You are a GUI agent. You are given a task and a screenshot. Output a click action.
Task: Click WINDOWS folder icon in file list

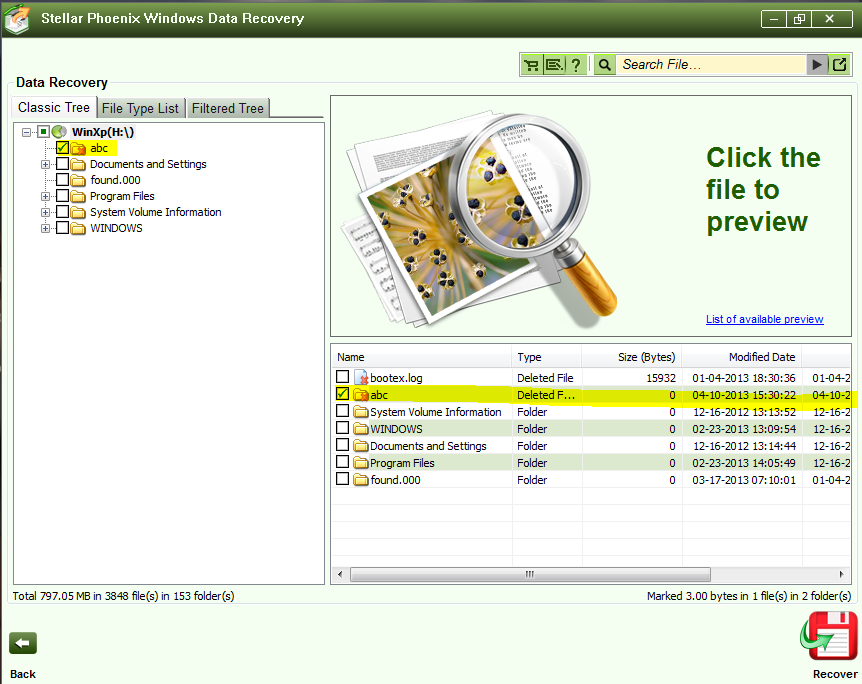[x=361, y=429]
